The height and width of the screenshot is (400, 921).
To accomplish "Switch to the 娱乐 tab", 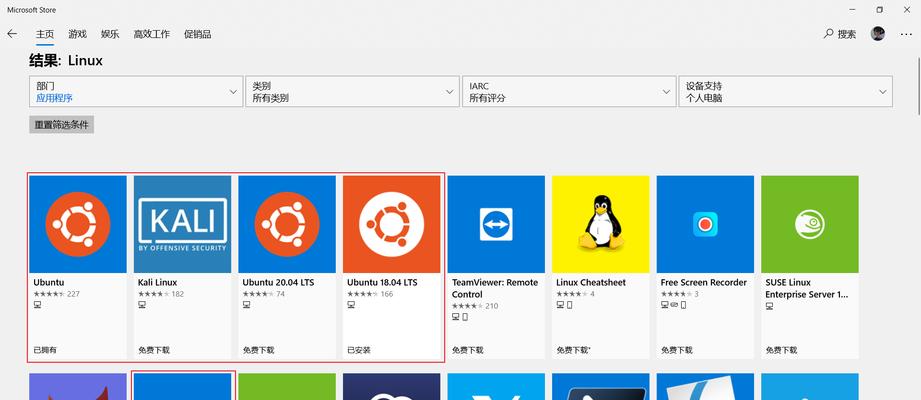I will click(110, 34).
